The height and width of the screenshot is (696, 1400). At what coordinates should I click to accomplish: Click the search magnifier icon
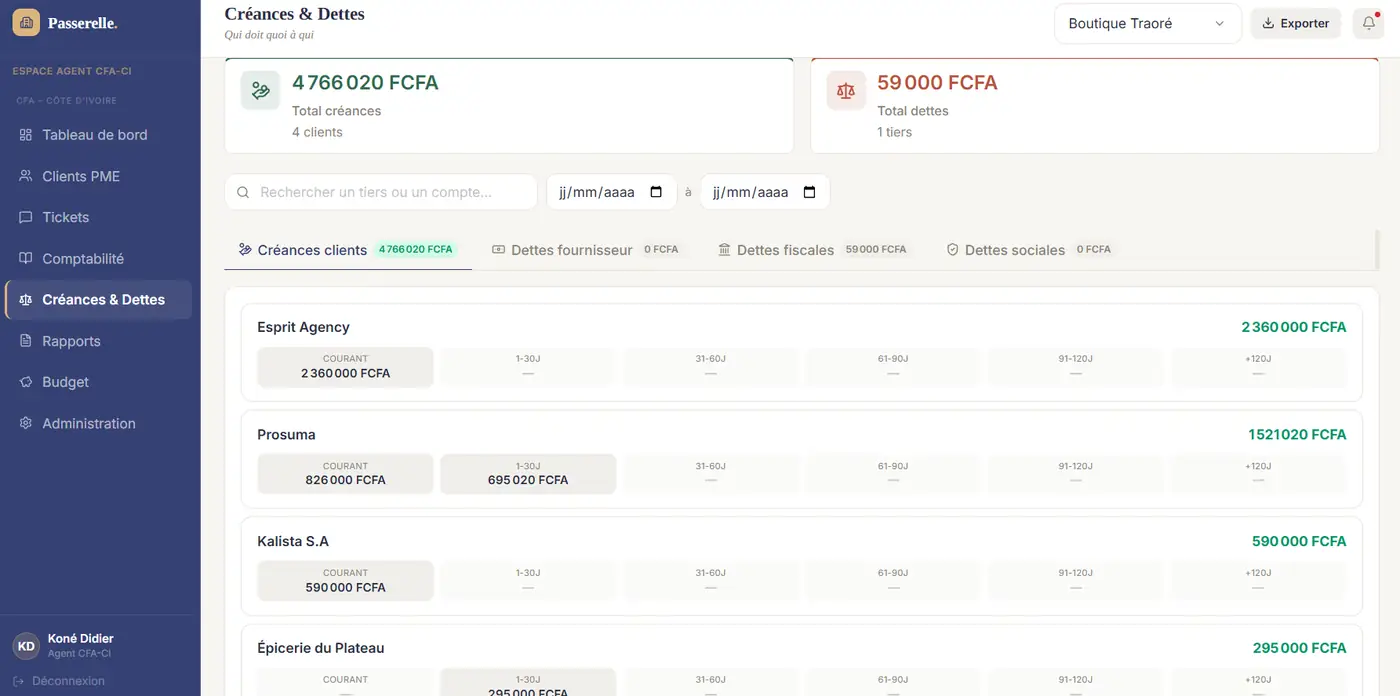pos(243,192)
